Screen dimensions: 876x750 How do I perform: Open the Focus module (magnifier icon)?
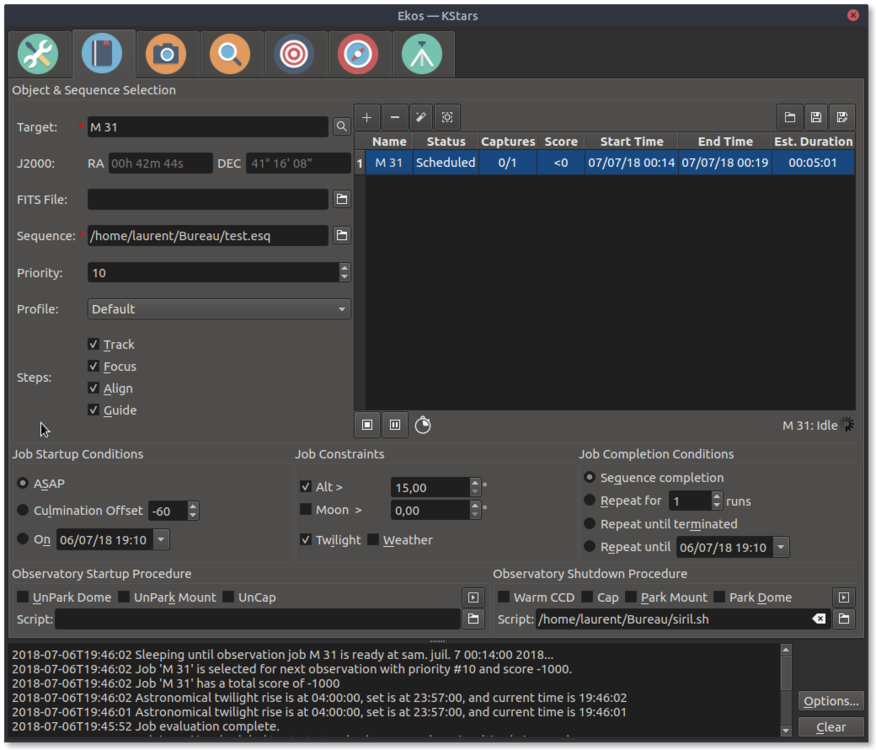(x=231, y=54)
